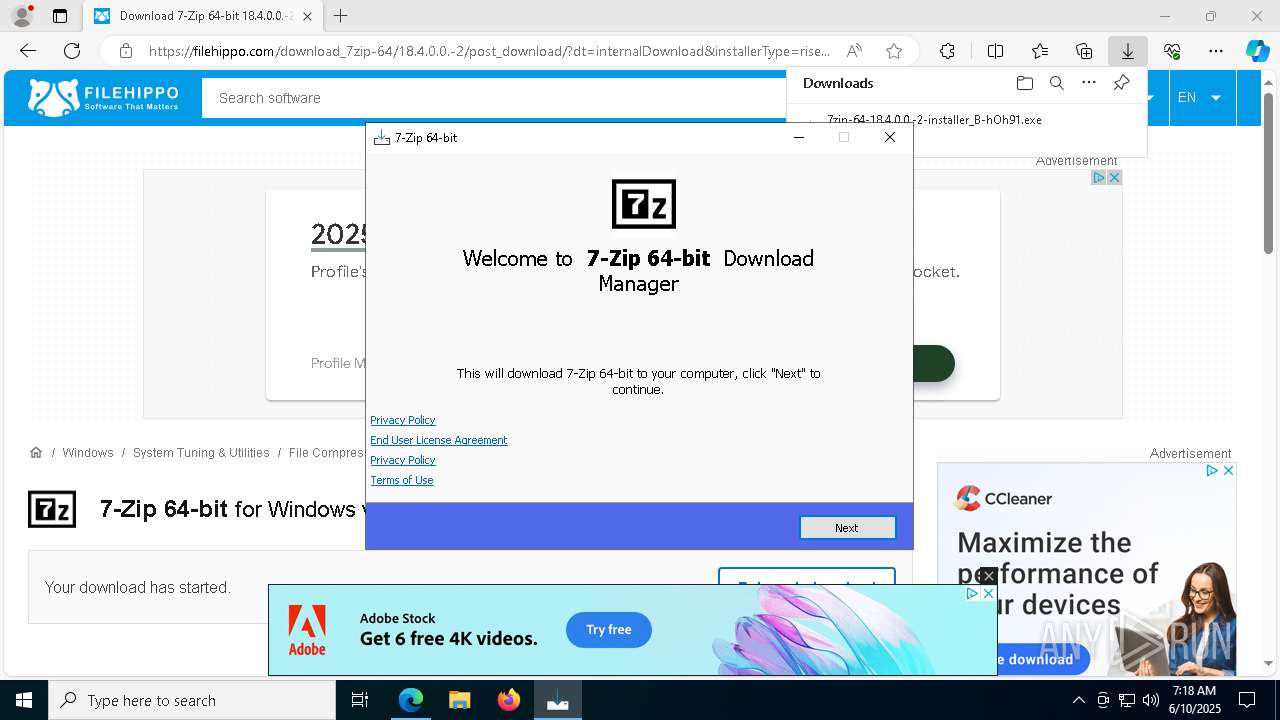Open the System Tuning & Utilities breadcrumb

(201, 453)
